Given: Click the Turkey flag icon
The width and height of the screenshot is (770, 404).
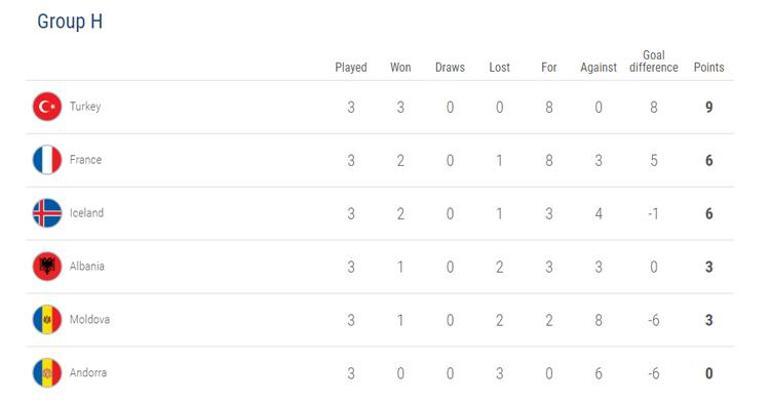Looking at the screenshot, I should tap(47, 107).
